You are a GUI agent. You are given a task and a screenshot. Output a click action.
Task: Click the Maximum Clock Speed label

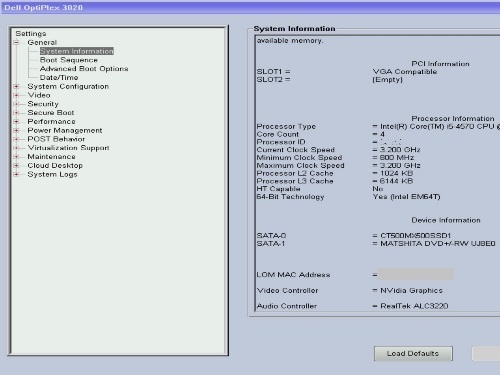[300, 165]
